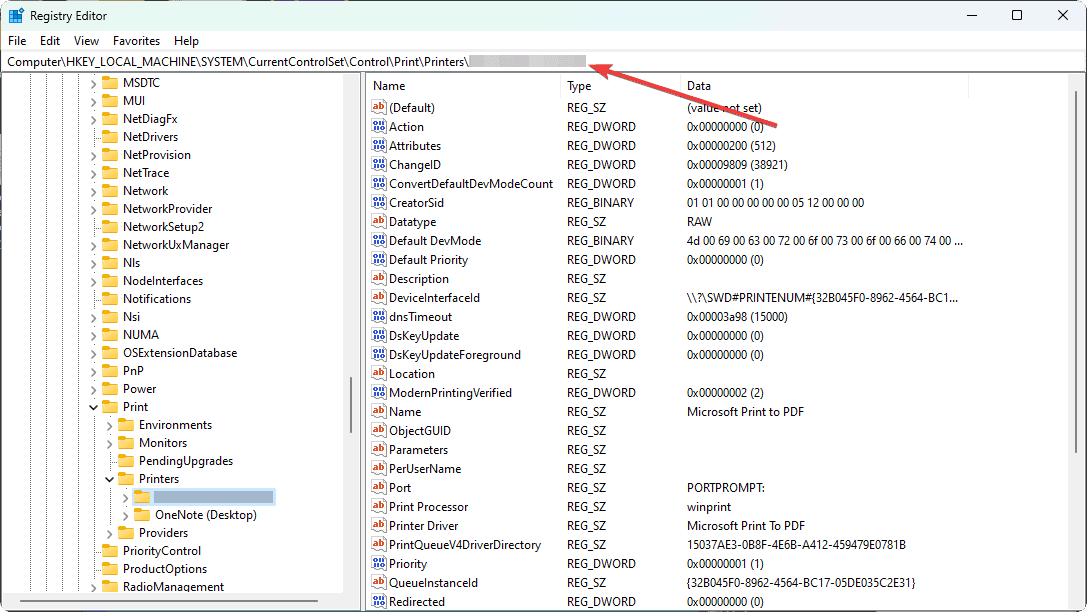Select the folder icon for the OneNote (Desktop) key
Viewport: 1087px width, 612px height.
click(142, 515)
